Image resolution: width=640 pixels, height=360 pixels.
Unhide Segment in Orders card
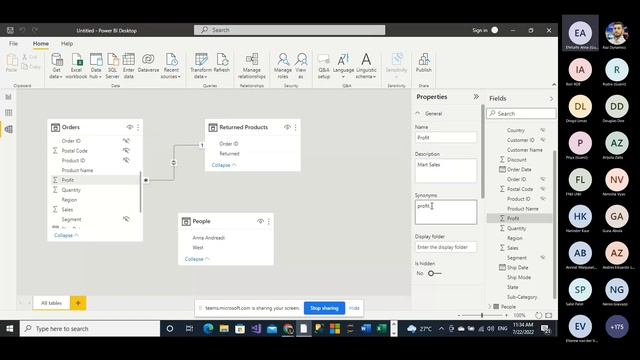[127, 219]
